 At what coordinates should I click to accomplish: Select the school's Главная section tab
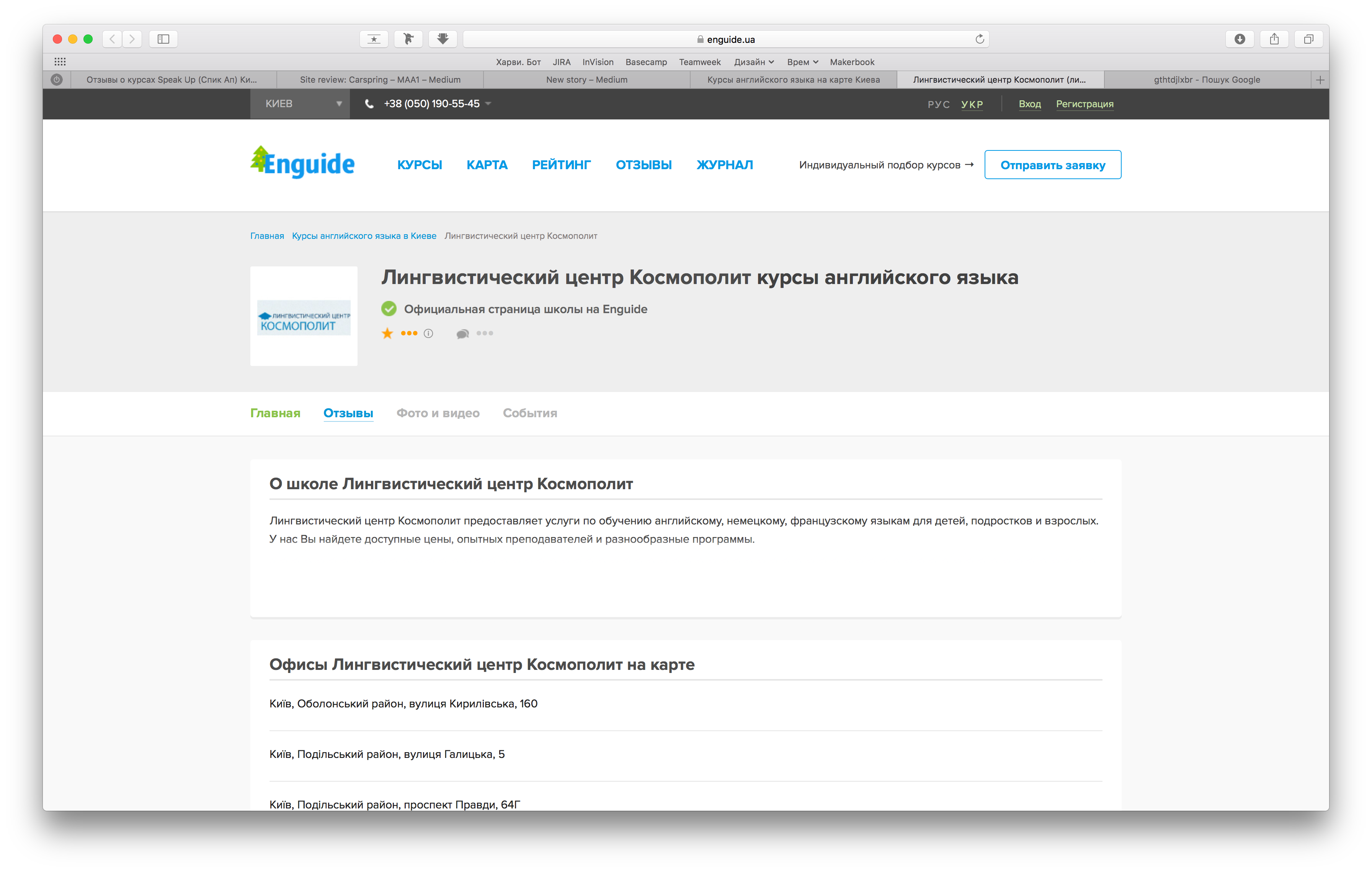[275, 413]
